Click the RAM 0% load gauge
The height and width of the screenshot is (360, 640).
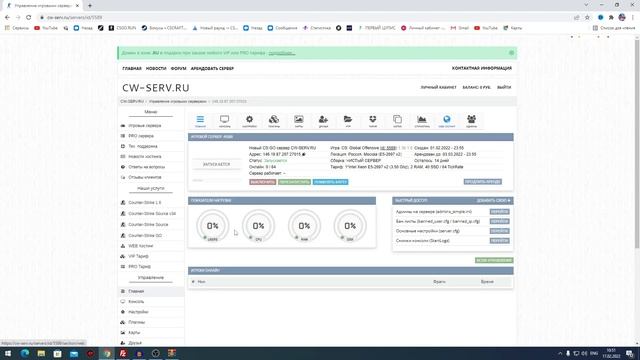[304, 226]
